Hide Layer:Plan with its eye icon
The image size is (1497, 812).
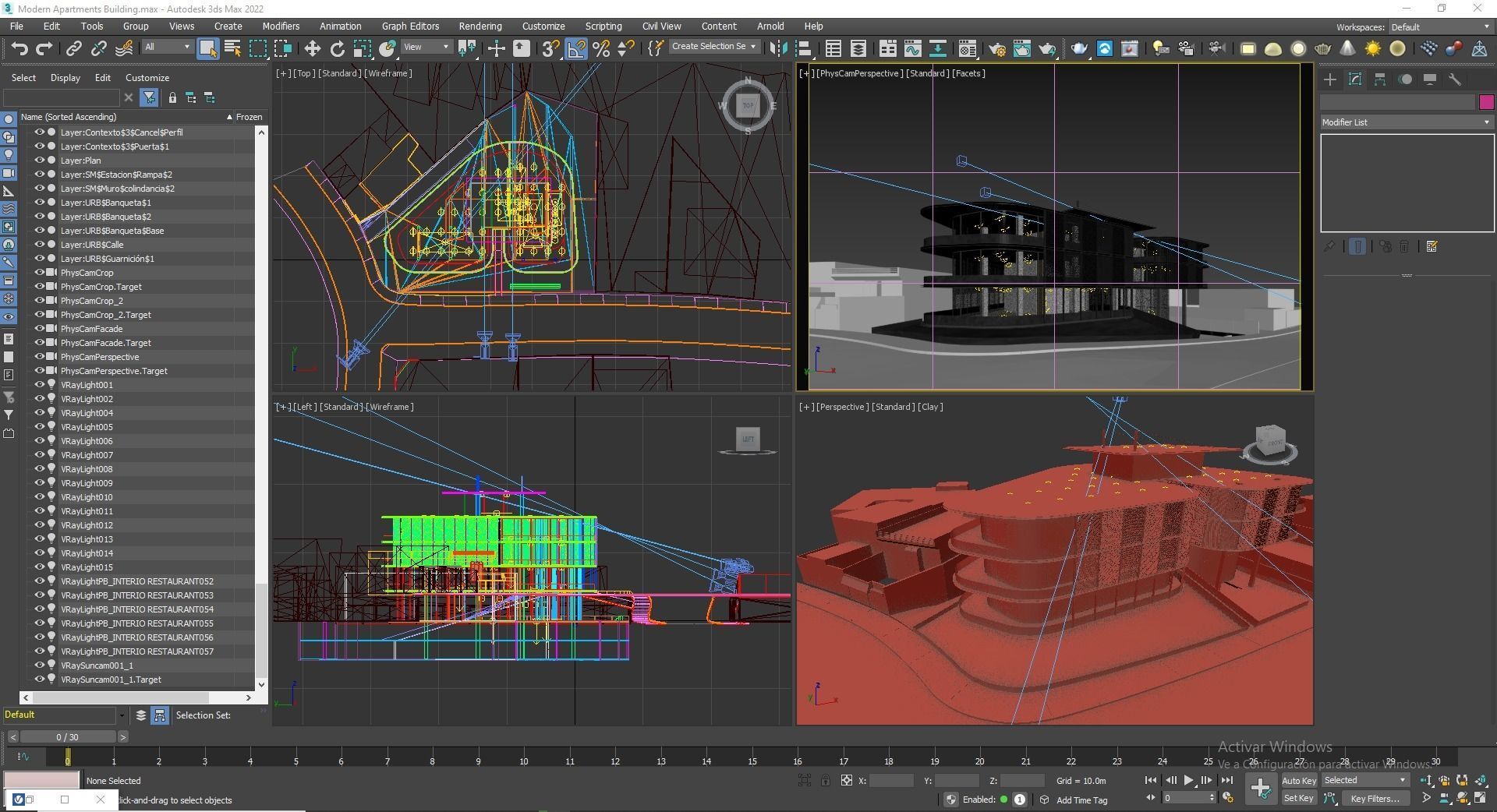tap(39, 161)
